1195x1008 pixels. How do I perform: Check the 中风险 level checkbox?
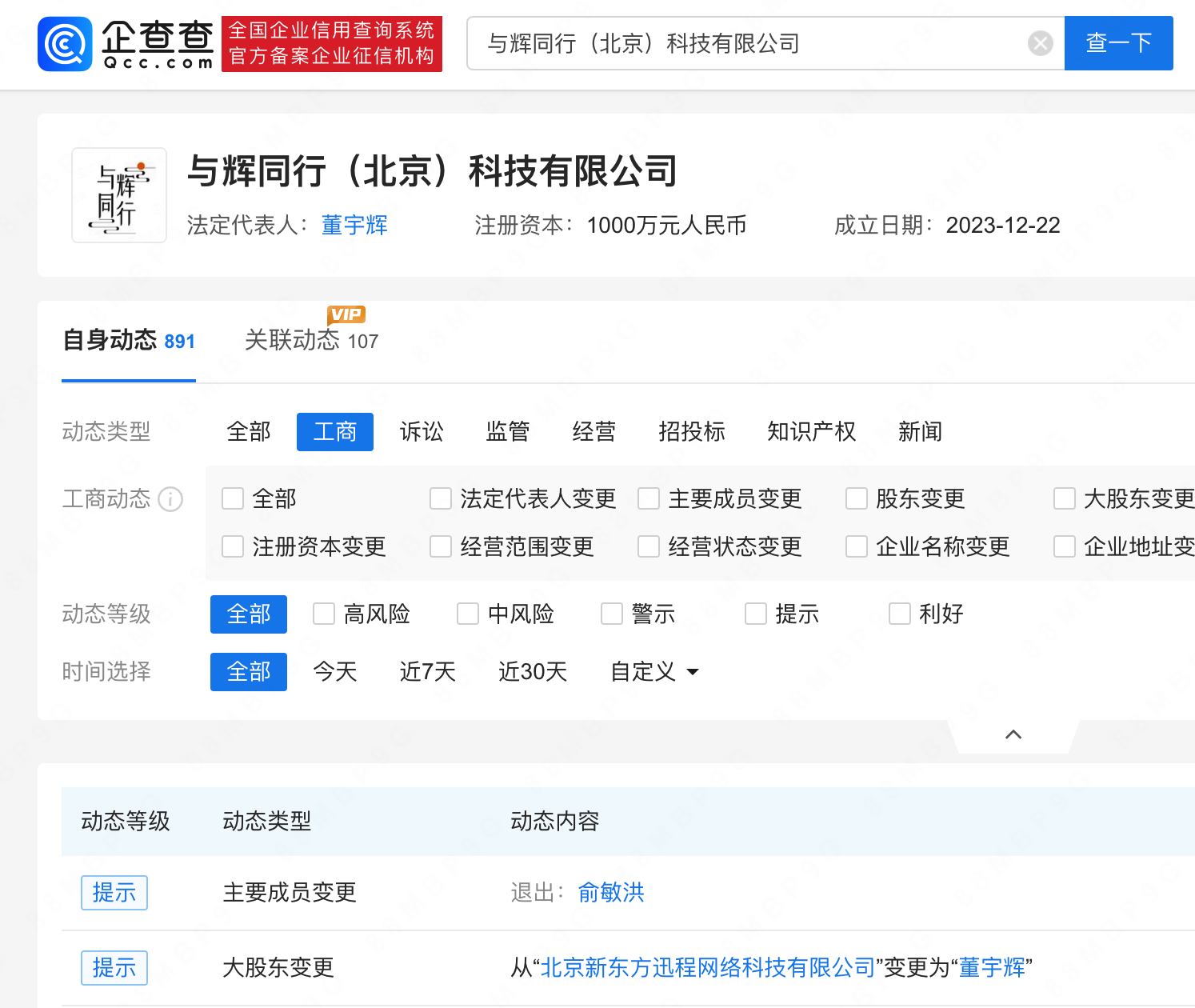(x=468, y=614)
